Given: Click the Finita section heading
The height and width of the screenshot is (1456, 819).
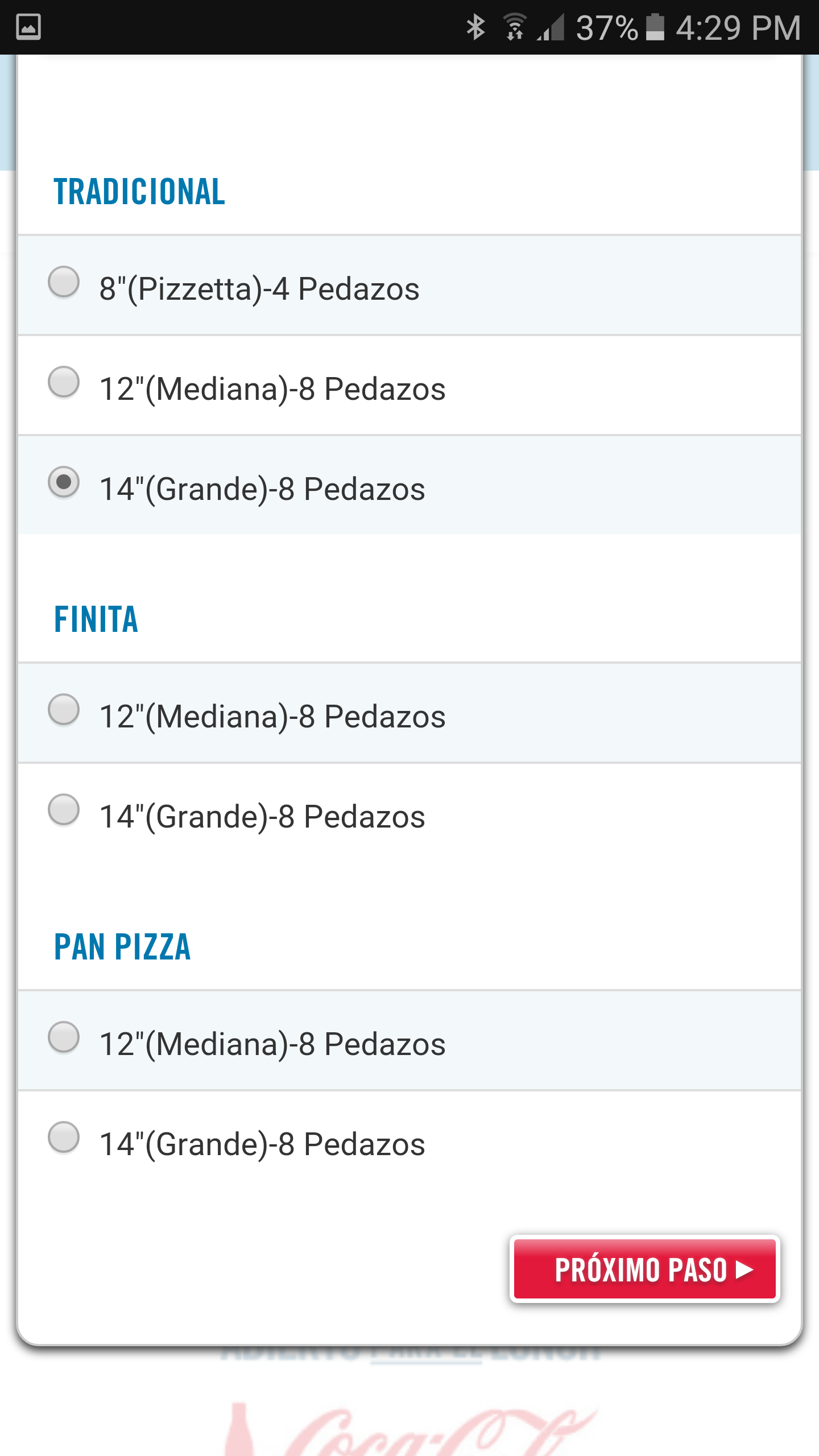Looking at the screenshot, I should tap(96, 619).
